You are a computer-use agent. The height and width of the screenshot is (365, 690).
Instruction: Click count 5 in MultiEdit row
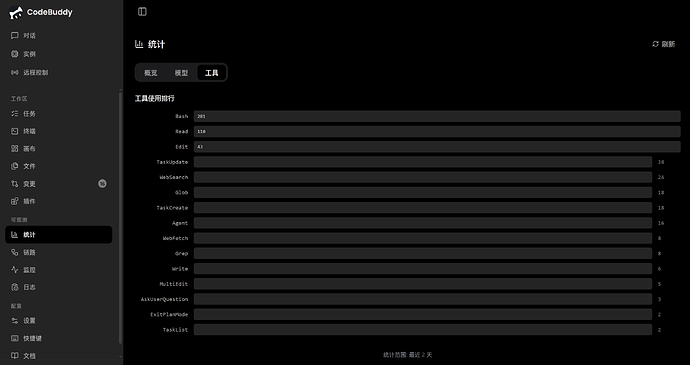[x=660, y=284]
